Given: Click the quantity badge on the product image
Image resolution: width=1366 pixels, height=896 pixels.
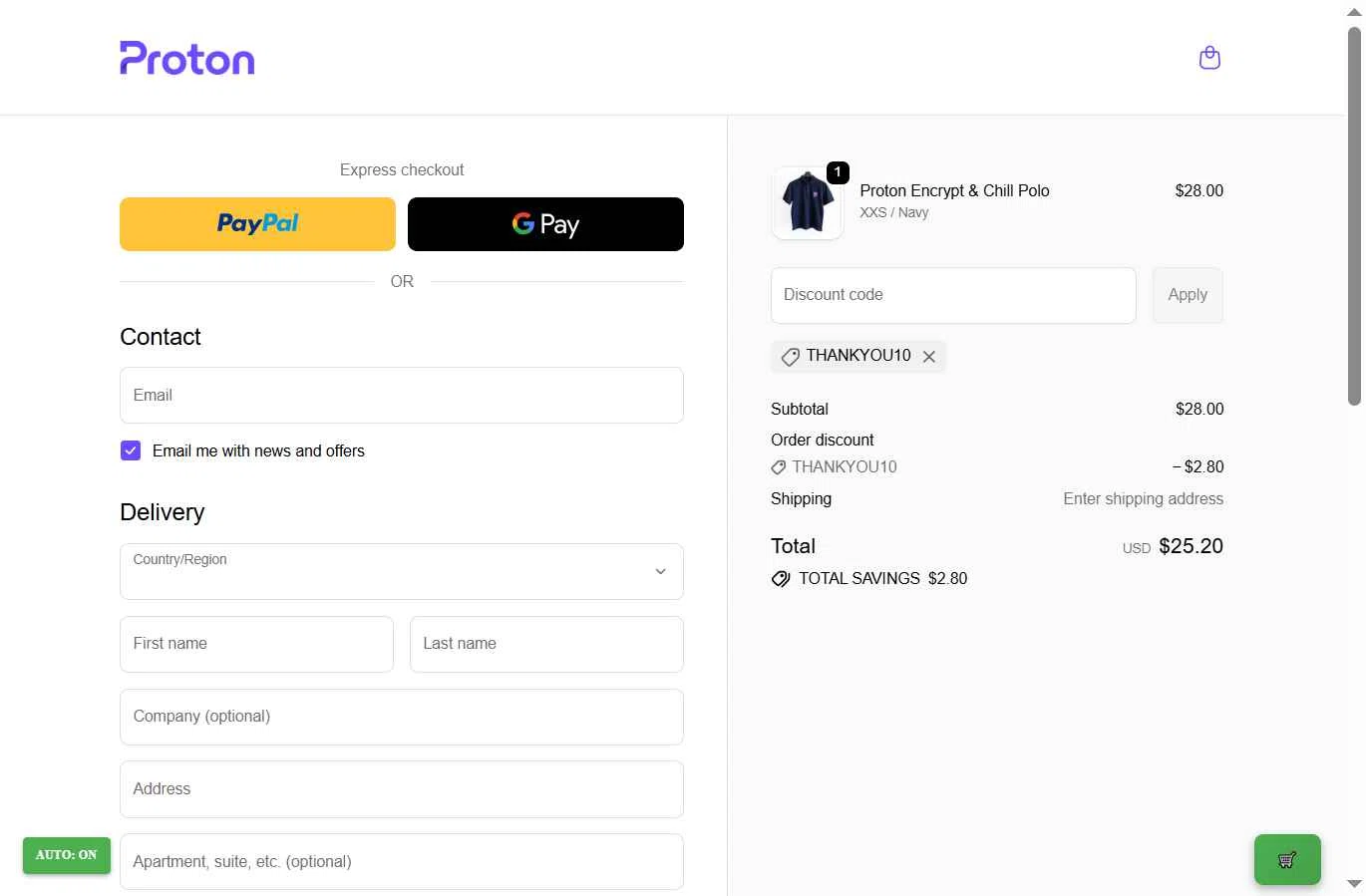Looking at the screenshot, I should [x=838, y=172].
